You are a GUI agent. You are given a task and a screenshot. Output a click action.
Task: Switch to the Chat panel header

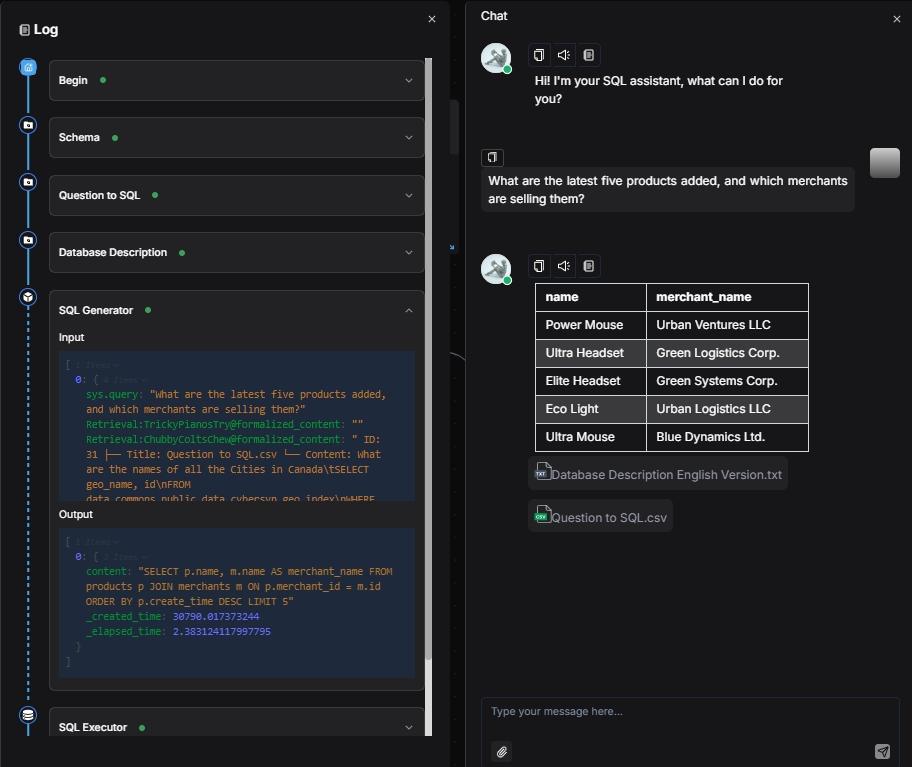point(493,16)
